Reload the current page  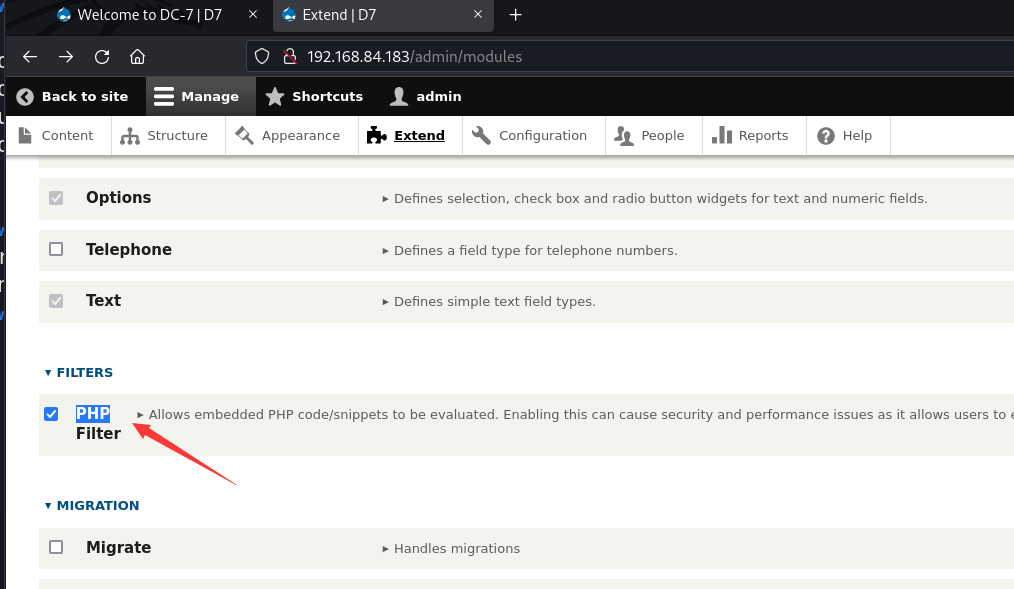102,57
